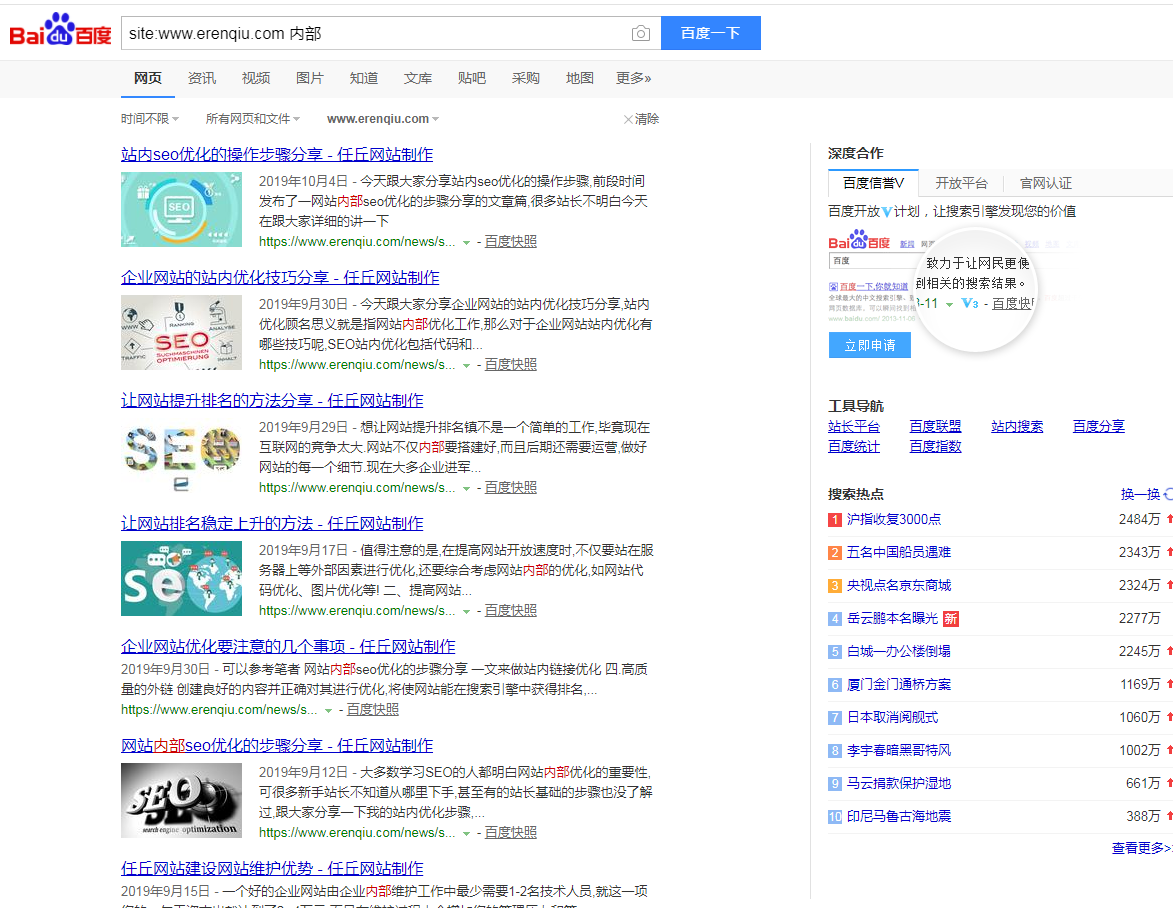Click green arrow beside first result URL
1173x908 pixels.
466,242
